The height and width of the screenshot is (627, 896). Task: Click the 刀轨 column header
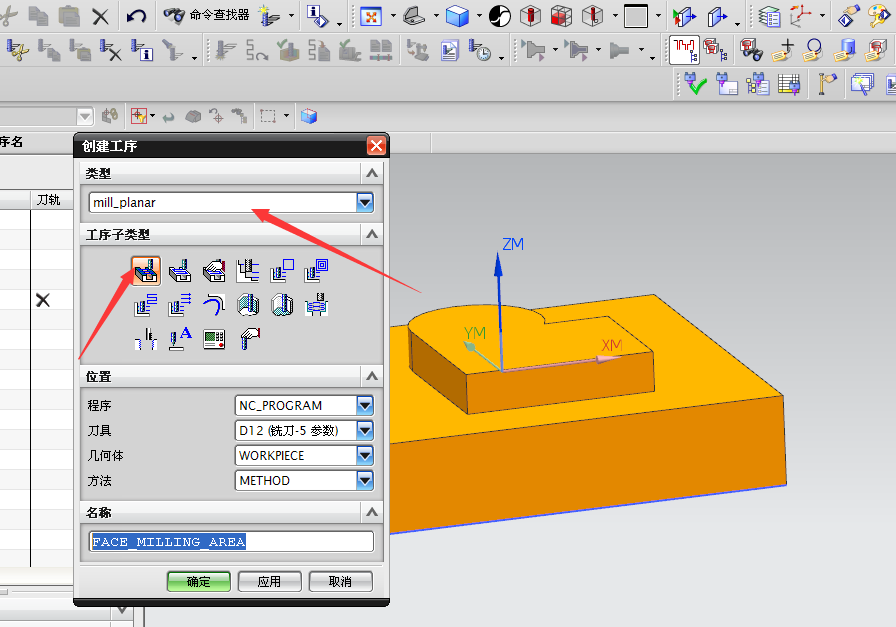[49, 200]
